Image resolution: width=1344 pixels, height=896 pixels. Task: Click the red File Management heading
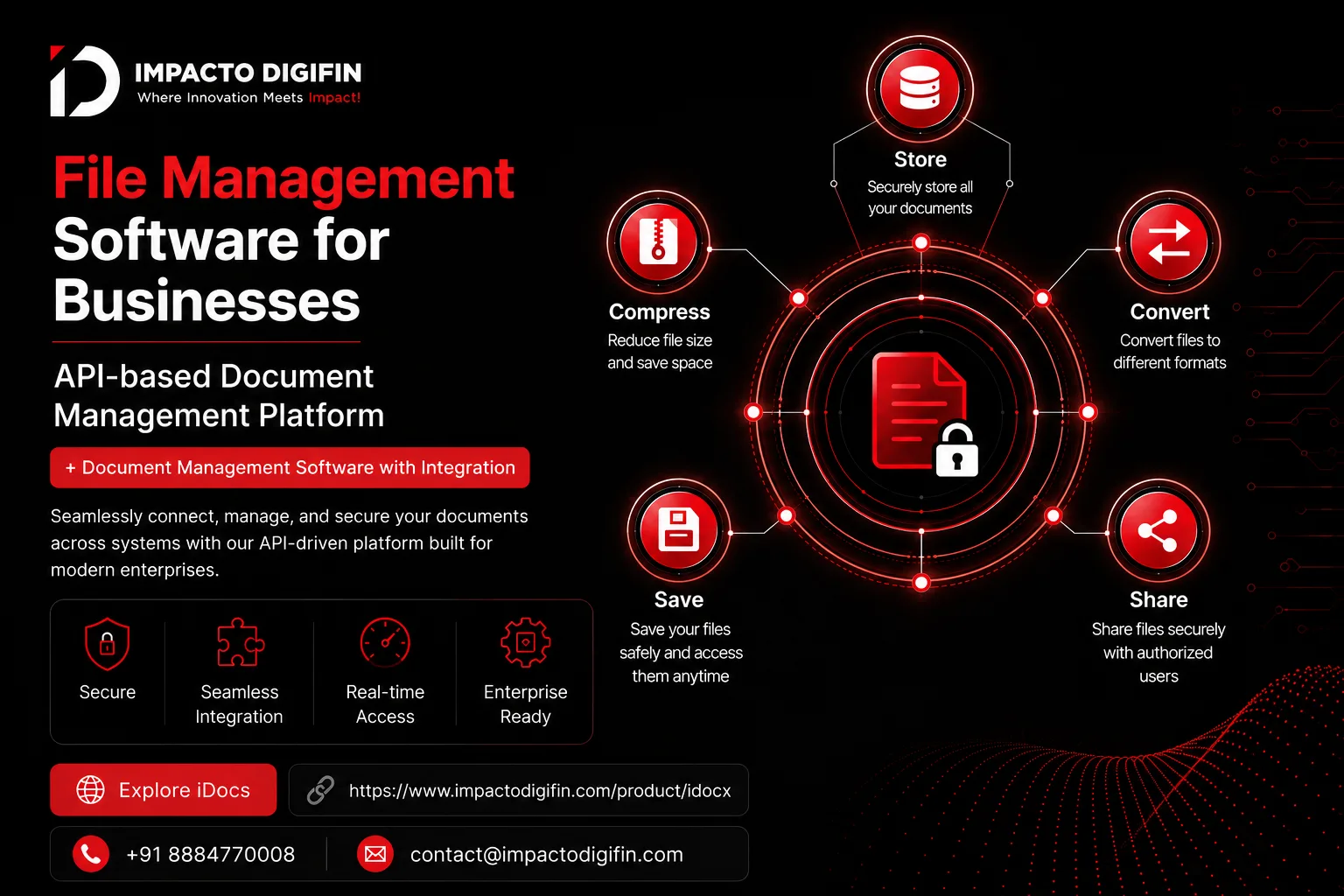tap(284, 178)
